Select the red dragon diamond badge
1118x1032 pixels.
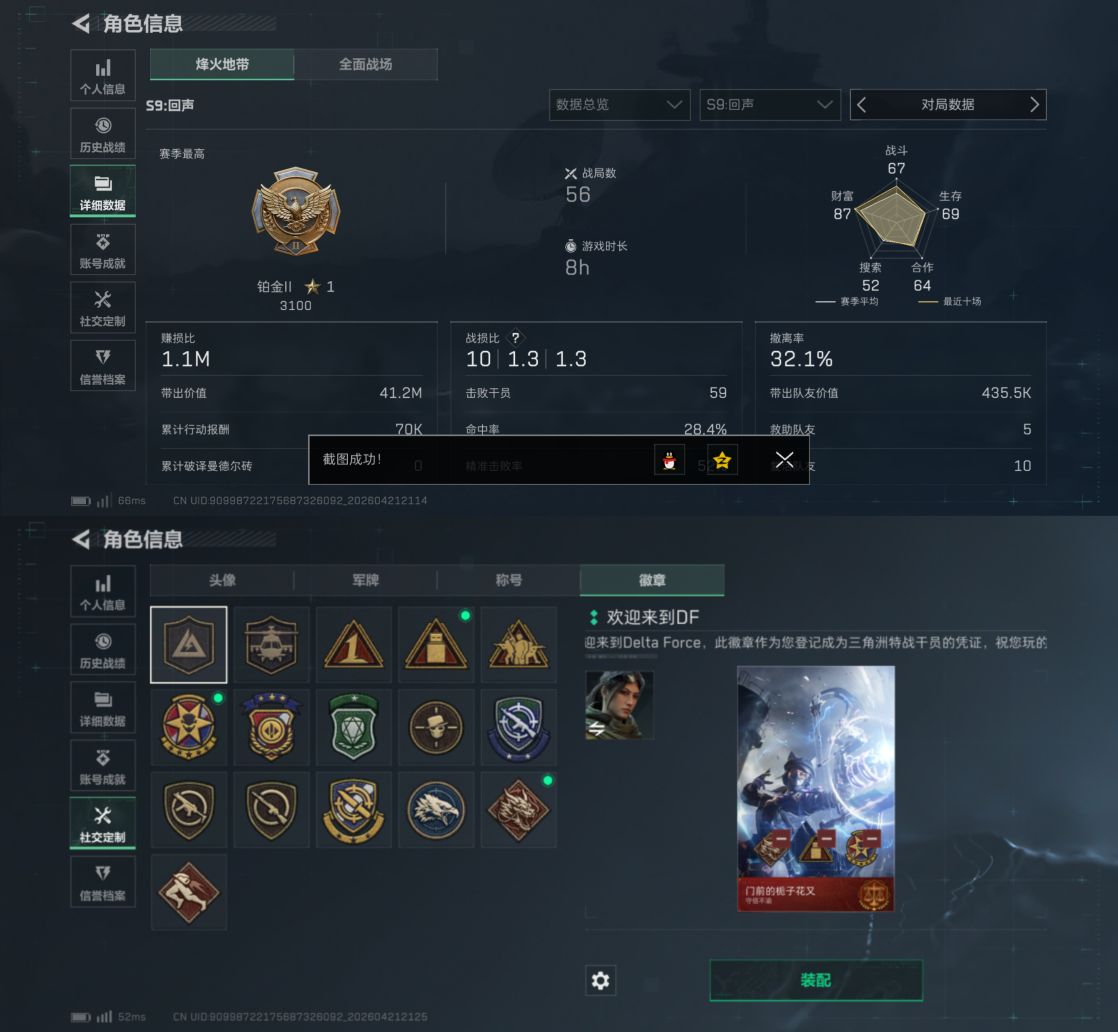pyautogui.click(x=518, y=809)
